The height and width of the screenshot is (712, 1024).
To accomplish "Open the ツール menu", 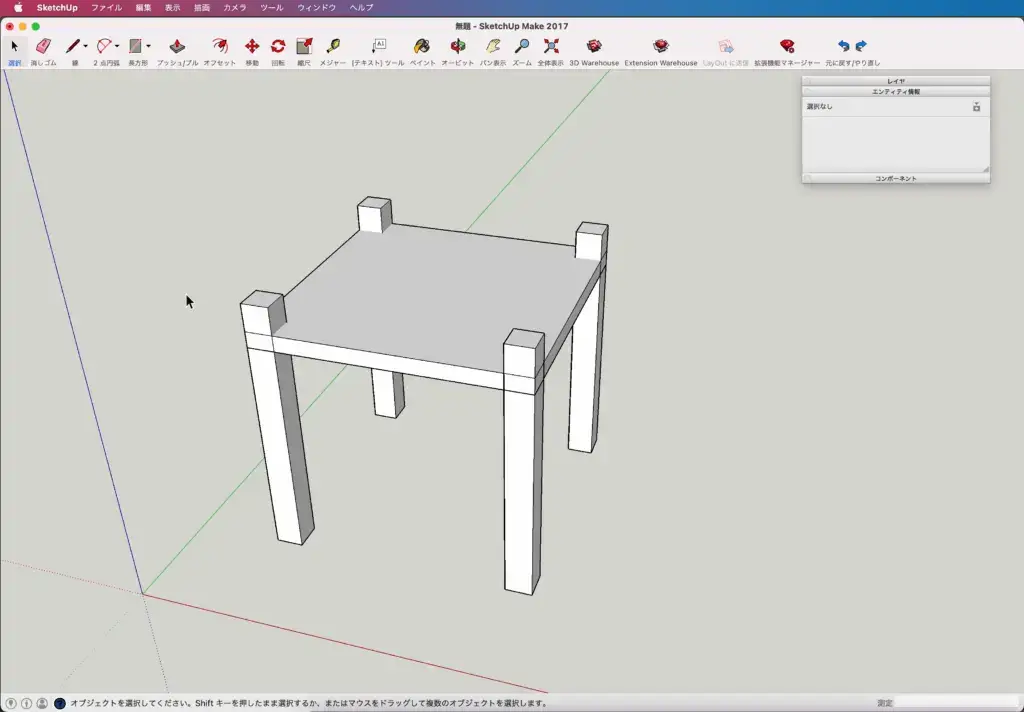I will click(x=272, y=8).
